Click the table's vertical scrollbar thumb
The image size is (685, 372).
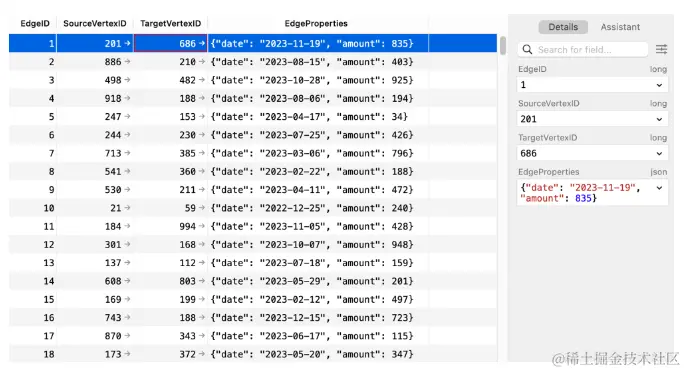pos(503,46)
